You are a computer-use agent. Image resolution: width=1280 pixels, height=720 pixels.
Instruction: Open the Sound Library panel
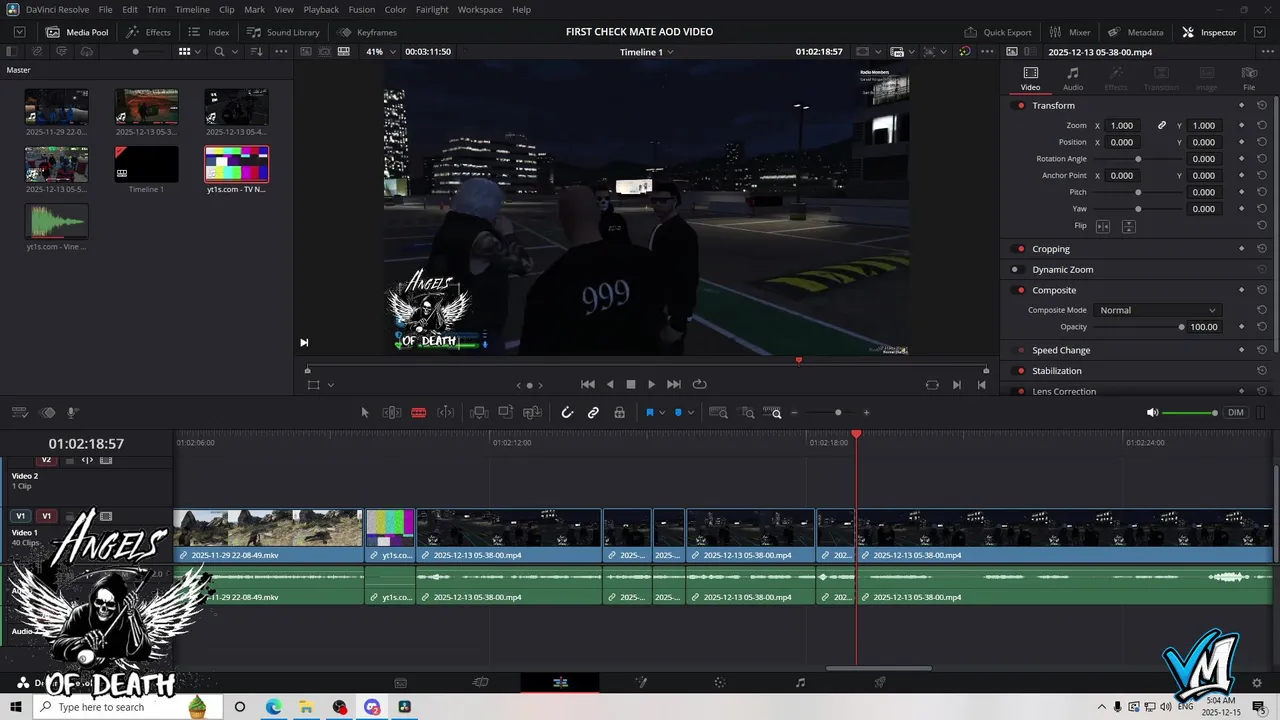(284, 32)
